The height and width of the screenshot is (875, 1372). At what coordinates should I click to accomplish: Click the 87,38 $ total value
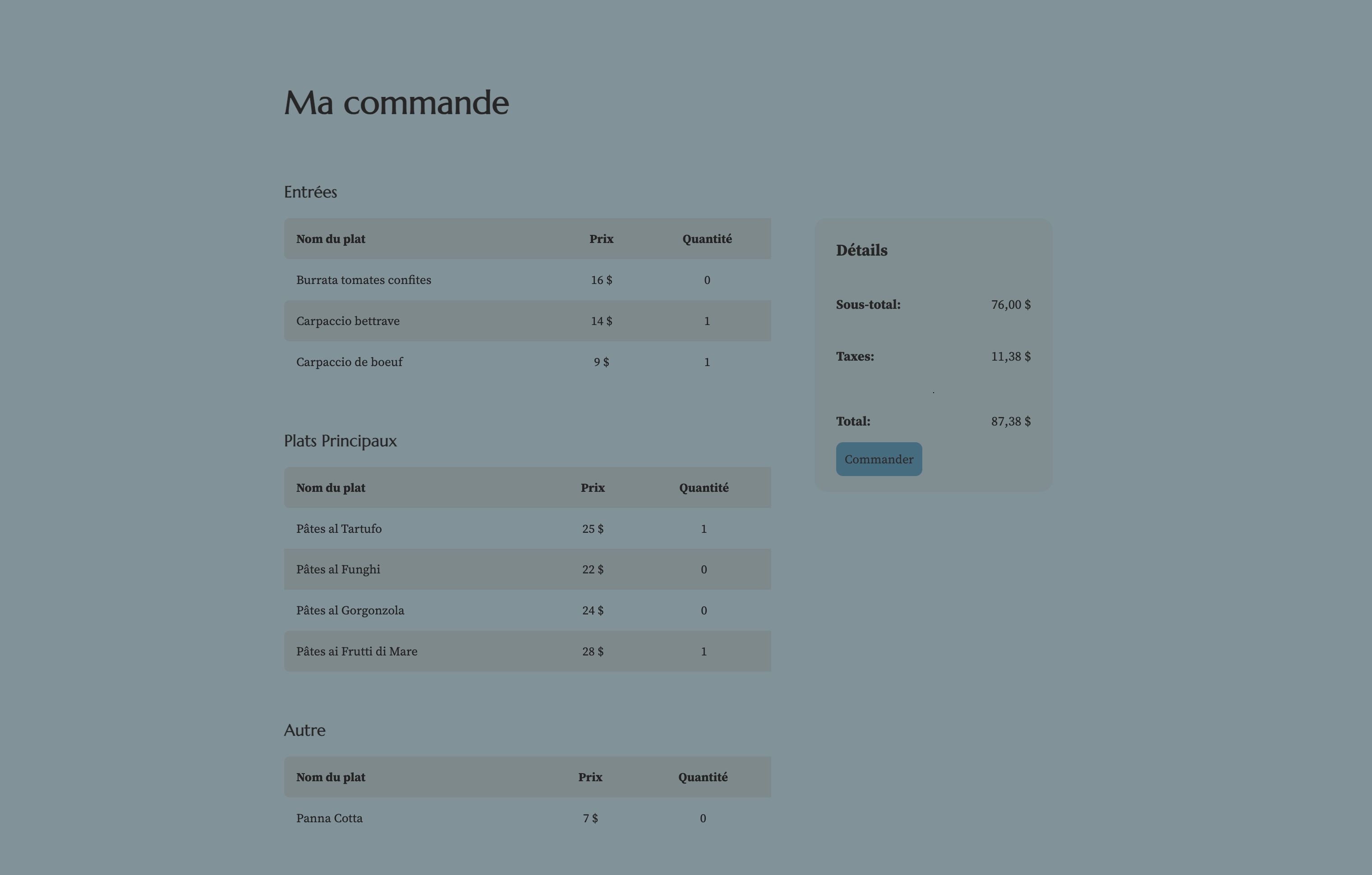[1011, 421]
